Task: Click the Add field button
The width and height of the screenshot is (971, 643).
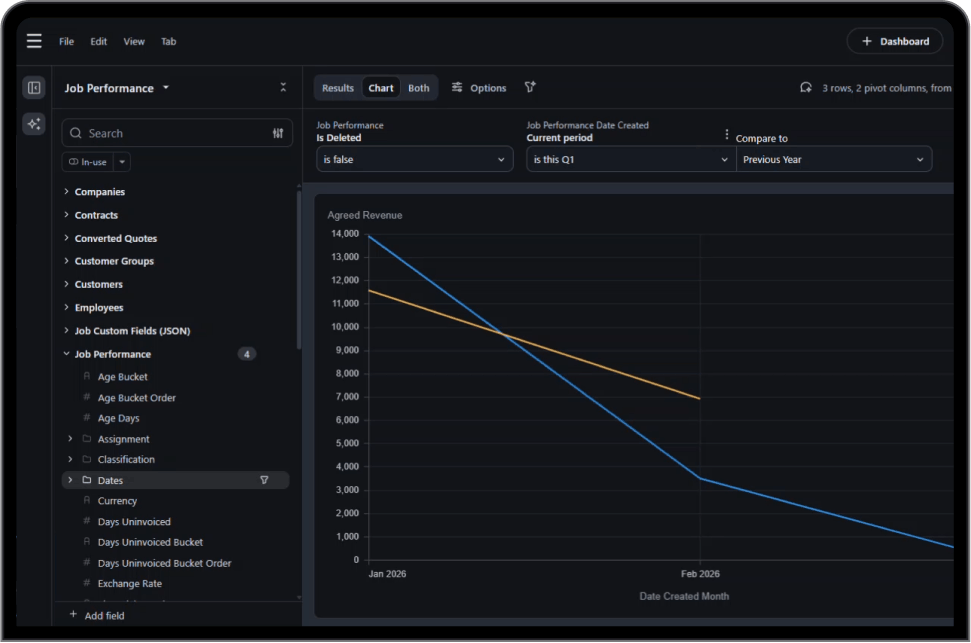Action: coord(97,615)
